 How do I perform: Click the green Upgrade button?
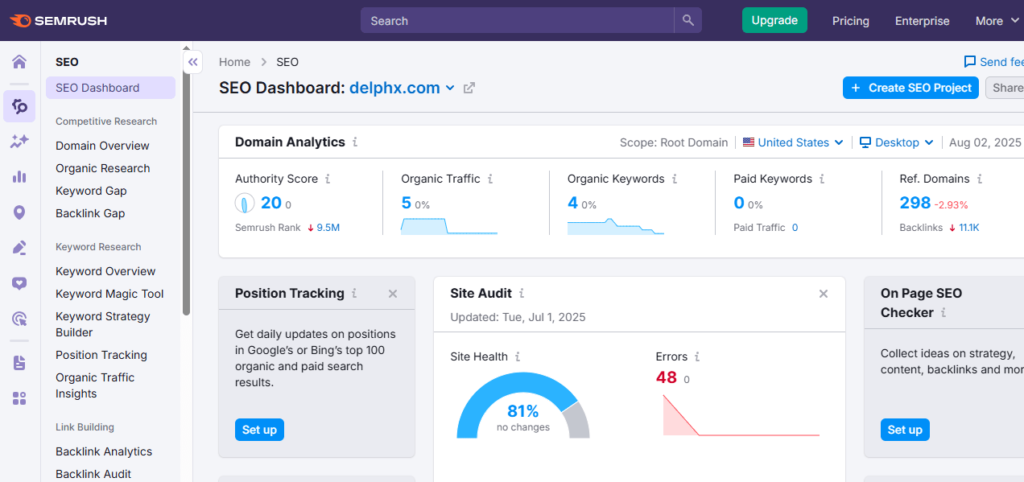coord(775,20)
